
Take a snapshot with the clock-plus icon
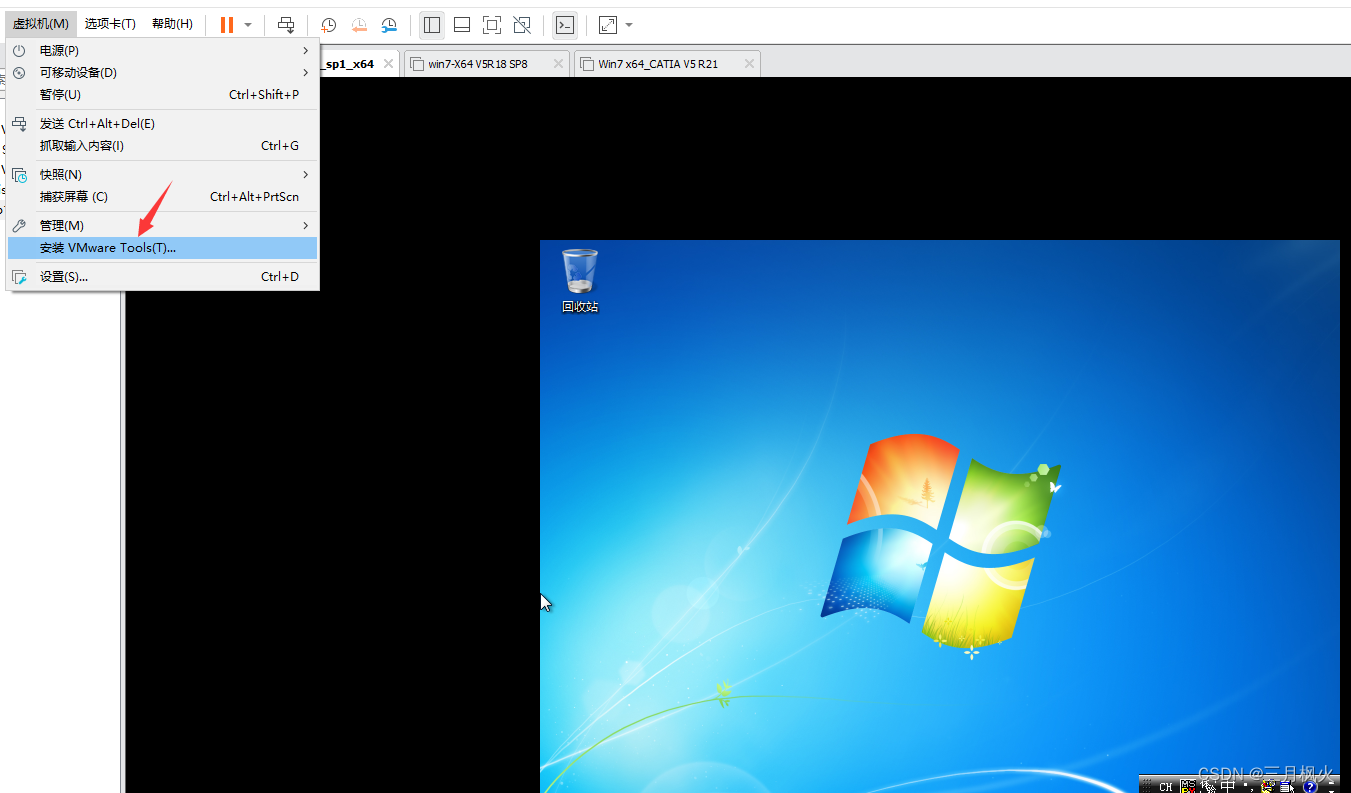(x=328, y=25)
